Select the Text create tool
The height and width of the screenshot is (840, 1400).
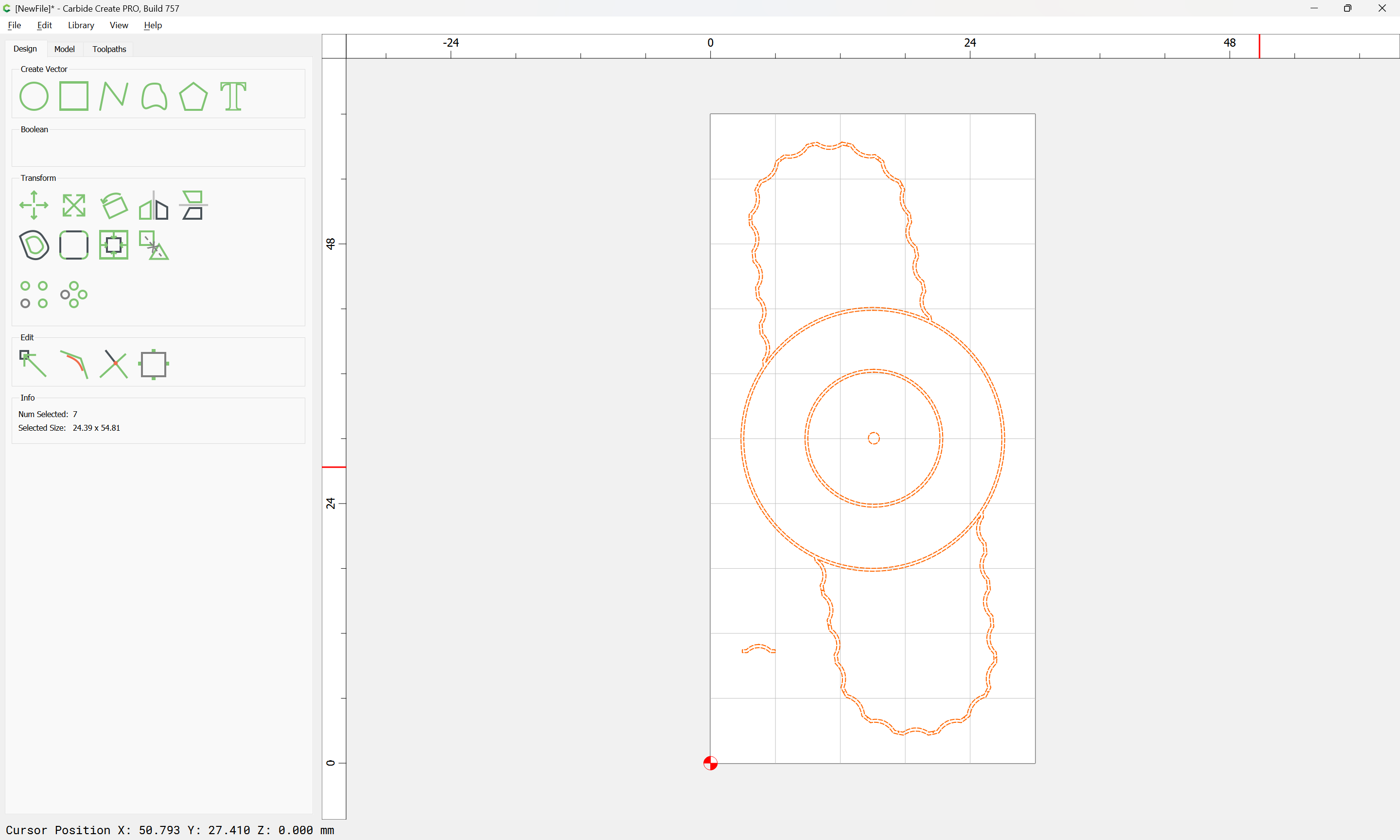[x=233, y=96]
